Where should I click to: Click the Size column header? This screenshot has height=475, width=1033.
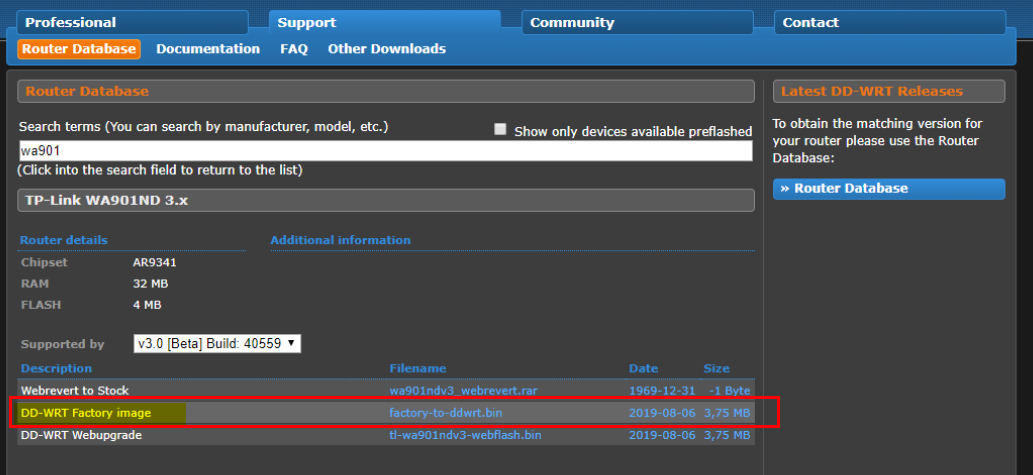click(716, 368)
